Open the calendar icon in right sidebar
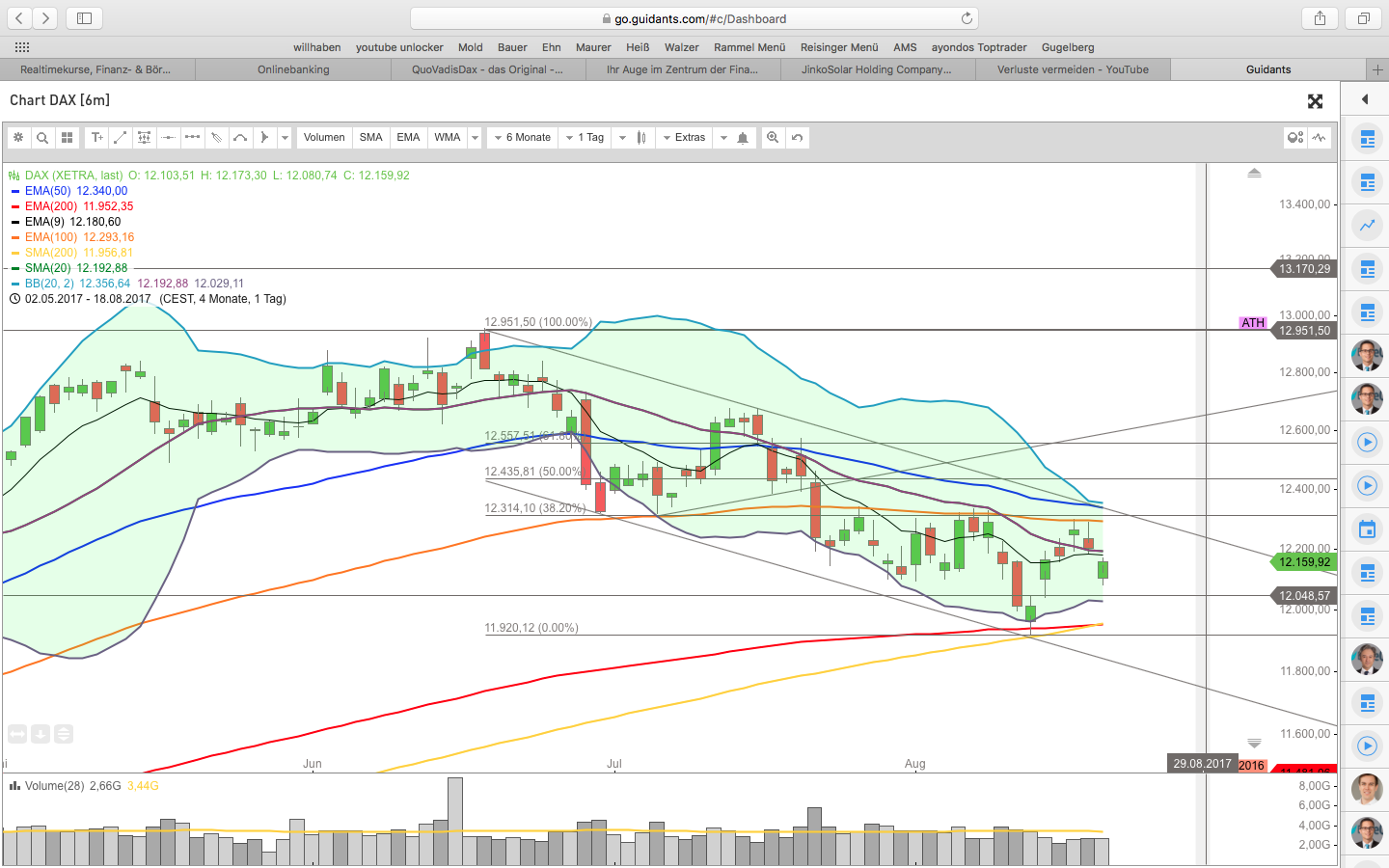Screen dimensions: 1389x868 click(x=1367, y=529)
